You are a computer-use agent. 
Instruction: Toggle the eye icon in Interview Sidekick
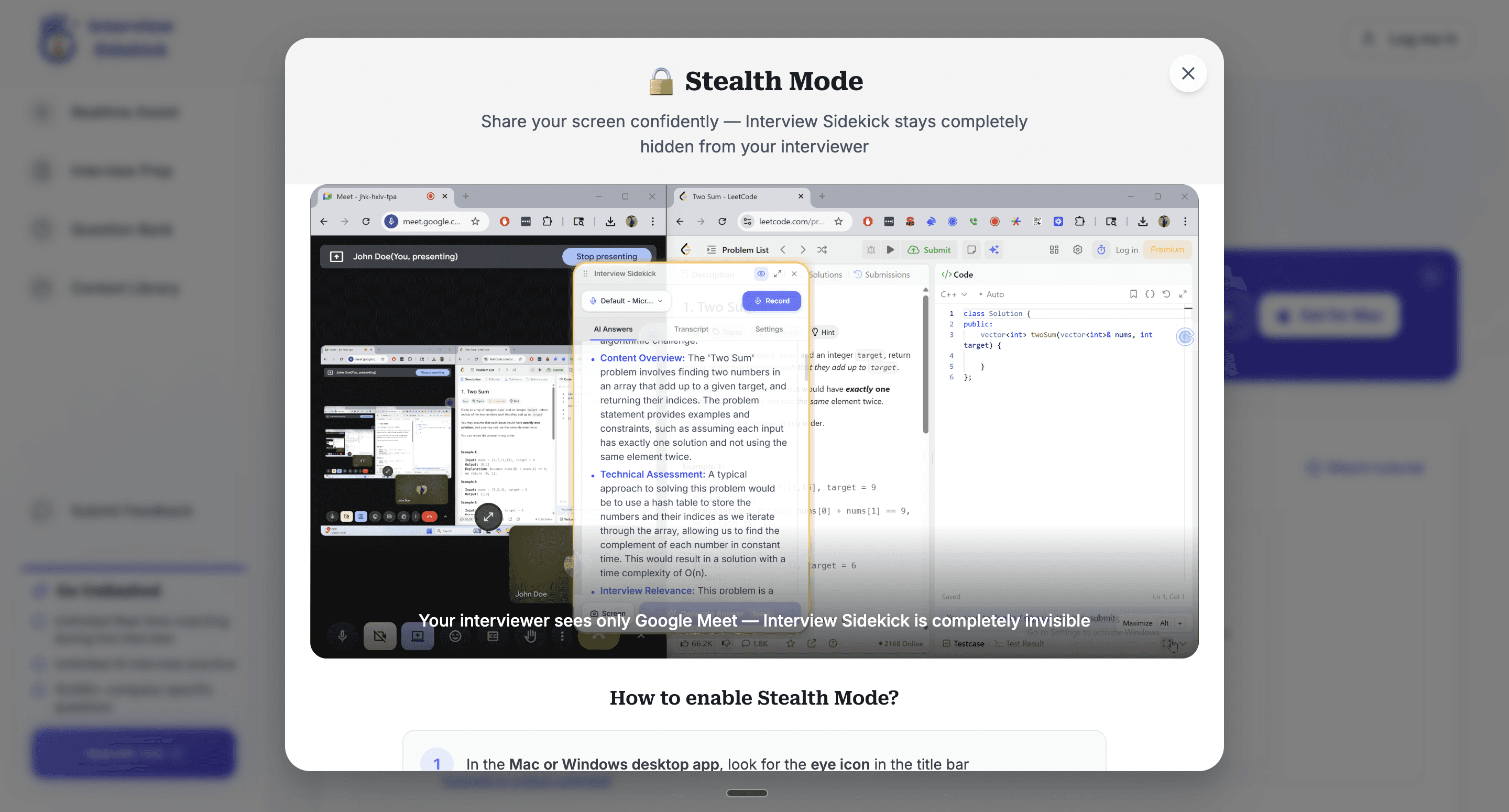click(760, 273)
